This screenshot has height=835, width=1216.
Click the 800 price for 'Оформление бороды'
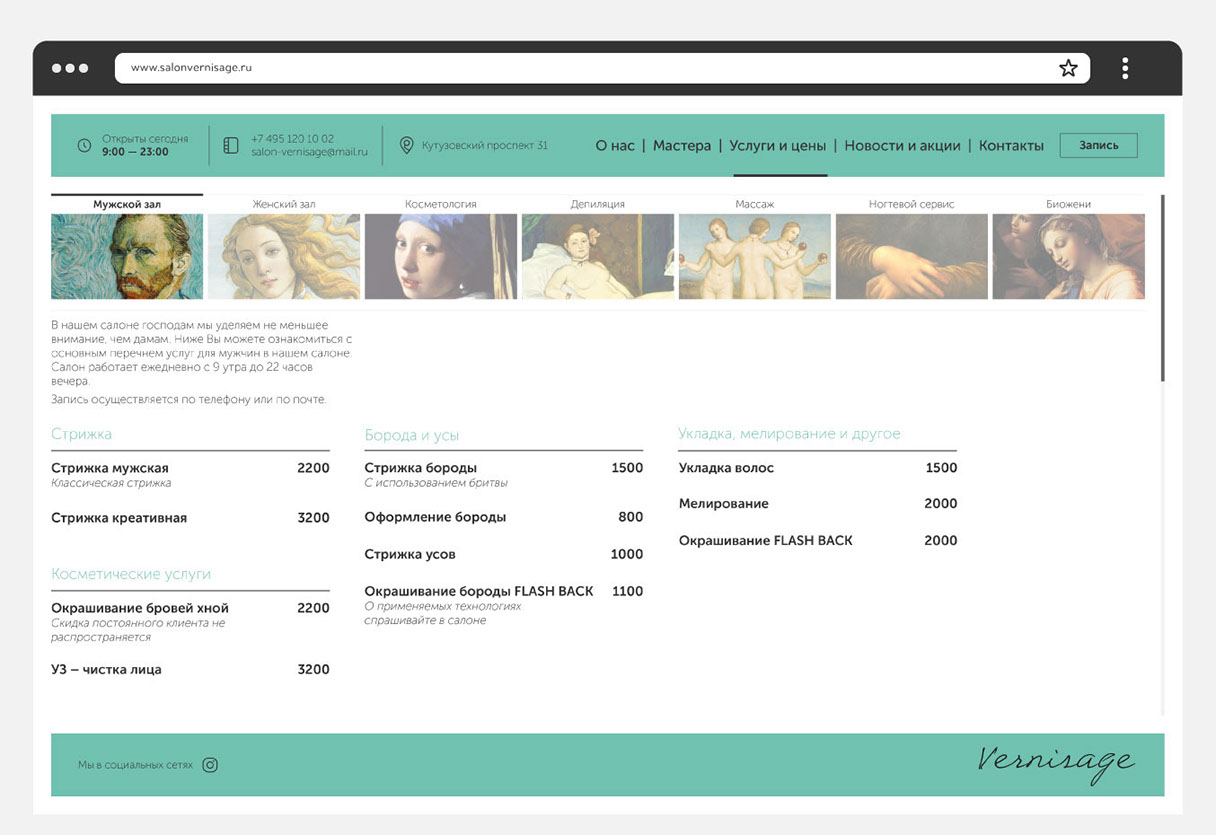631,517
